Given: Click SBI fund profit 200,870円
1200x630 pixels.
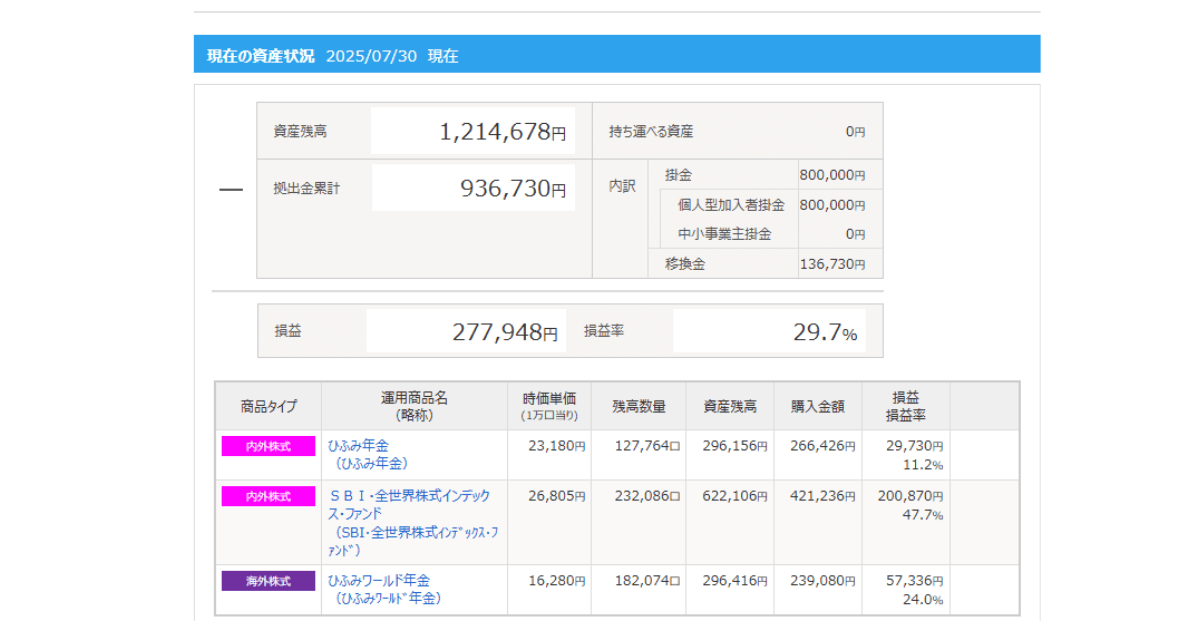Looking at the screenshot, I should coord(910,496).
